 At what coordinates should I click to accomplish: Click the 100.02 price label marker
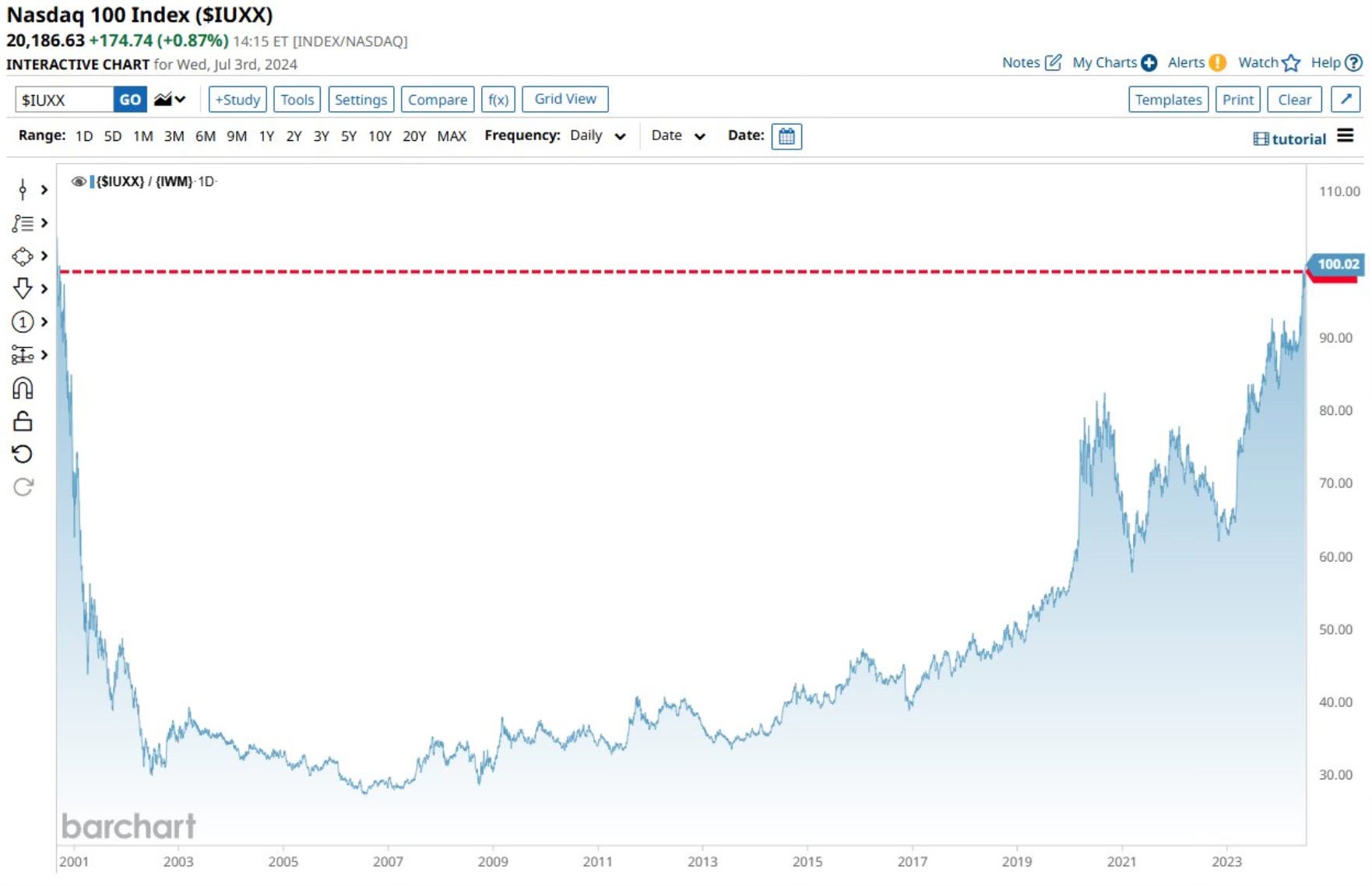coord(1336,265)
